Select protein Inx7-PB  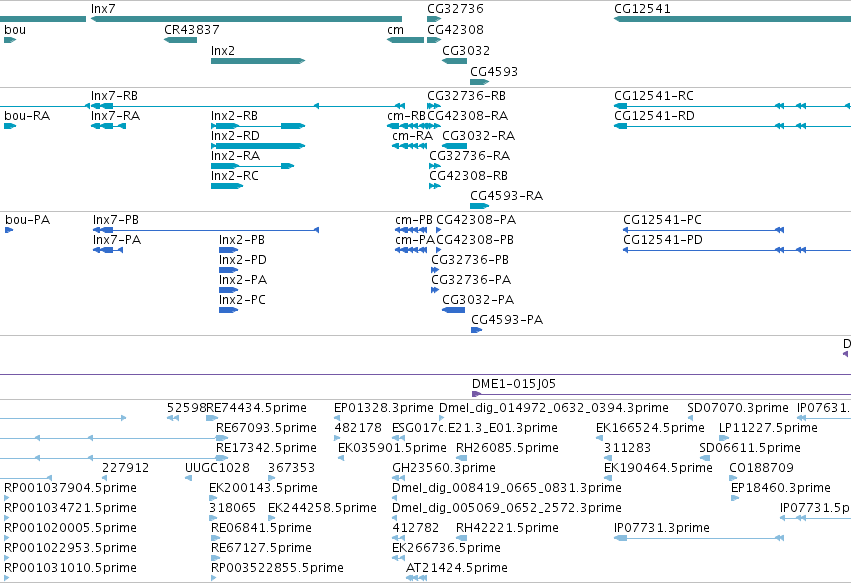click(206, 230)
